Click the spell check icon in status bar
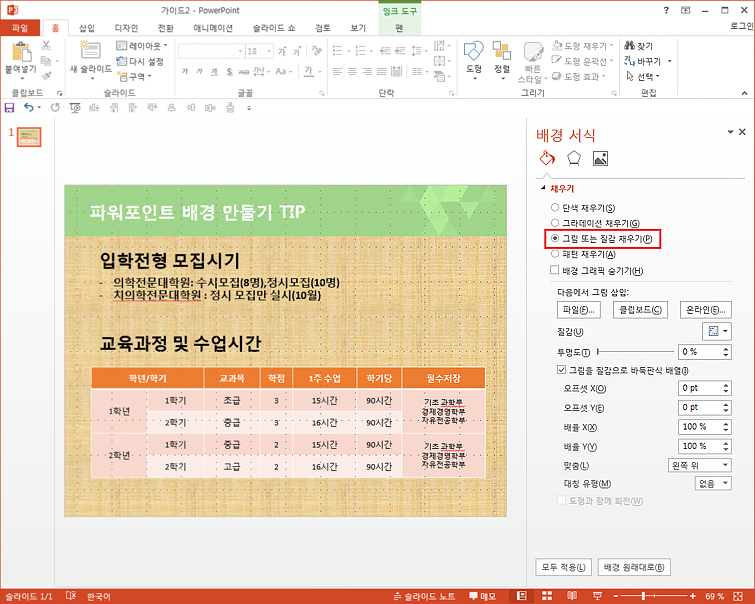Image resolution: width=755 pixels, height=604 pixels. coord(71,596)
